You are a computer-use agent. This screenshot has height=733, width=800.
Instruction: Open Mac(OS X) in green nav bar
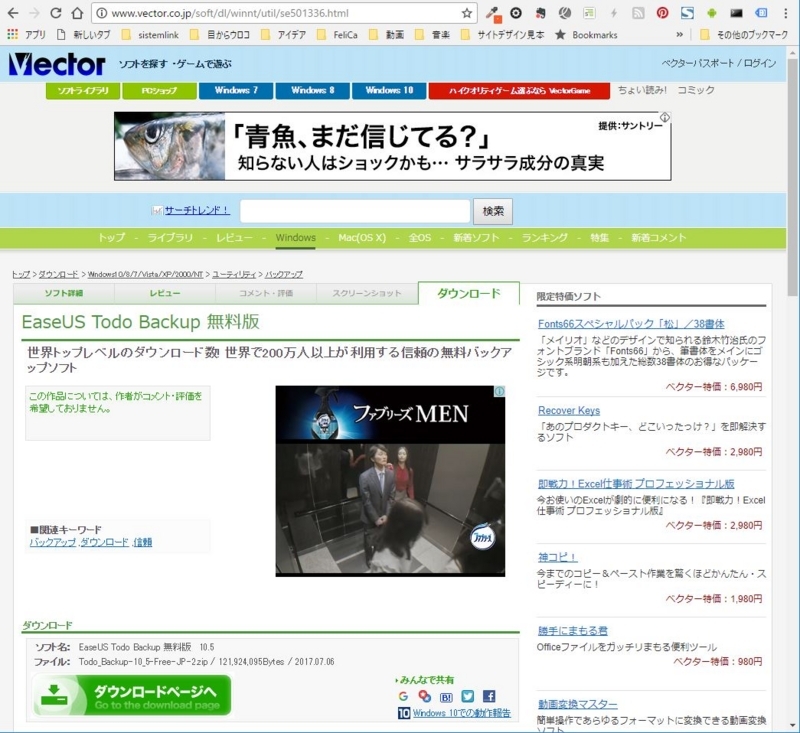362,238
